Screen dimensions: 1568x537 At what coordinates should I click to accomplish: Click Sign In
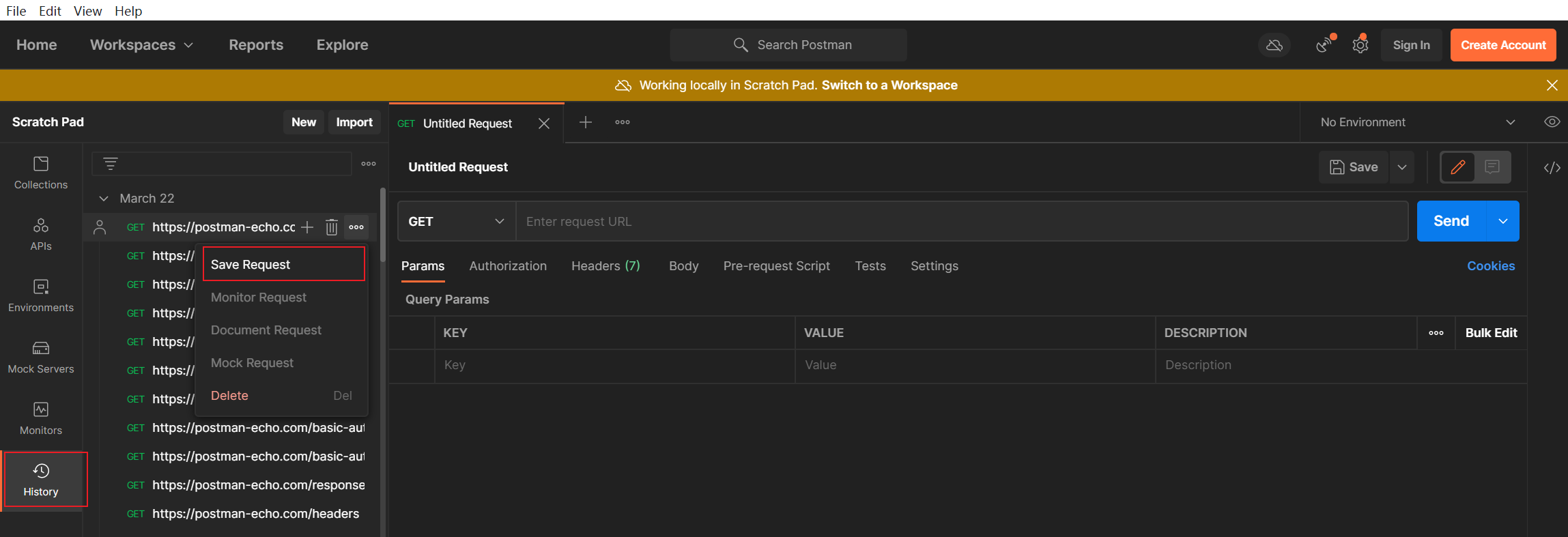point(1411,45)
